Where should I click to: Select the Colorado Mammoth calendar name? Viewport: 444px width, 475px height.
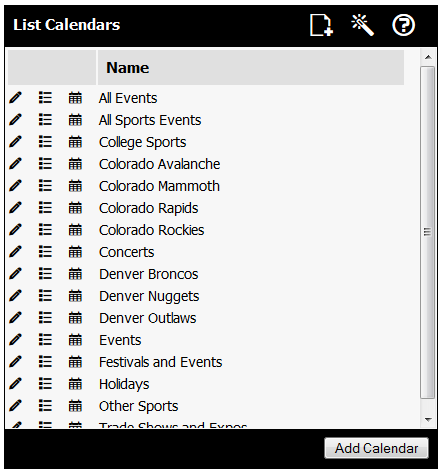point(159,186)
